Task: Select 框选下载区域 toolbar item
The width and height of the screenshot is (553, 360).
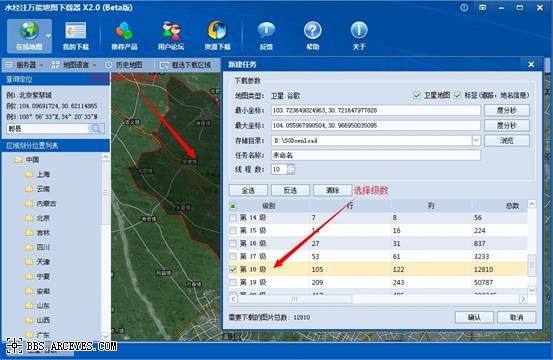Action: point(186,65)
